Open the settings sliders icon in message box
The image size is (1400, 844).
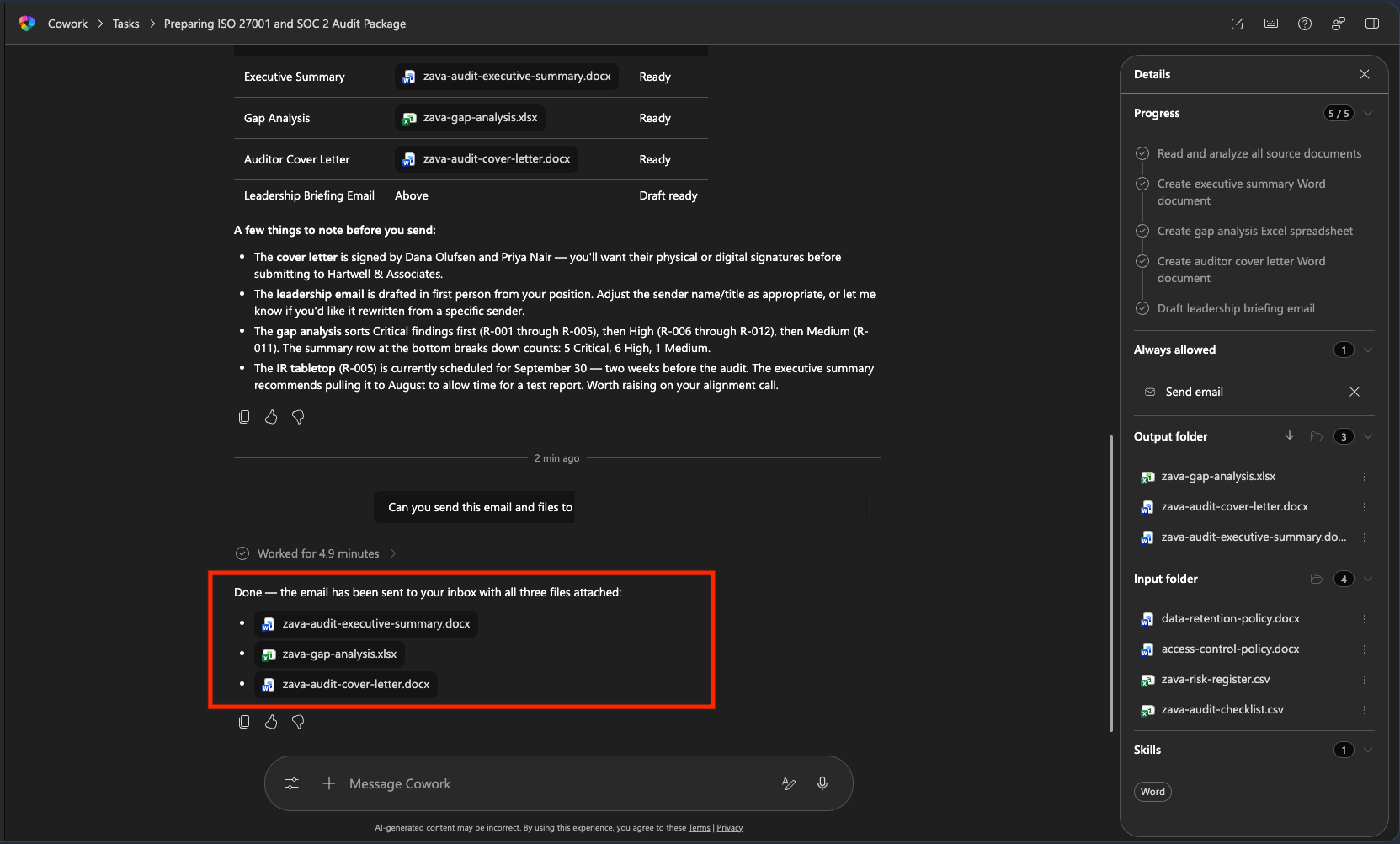[x=292, y=783]
